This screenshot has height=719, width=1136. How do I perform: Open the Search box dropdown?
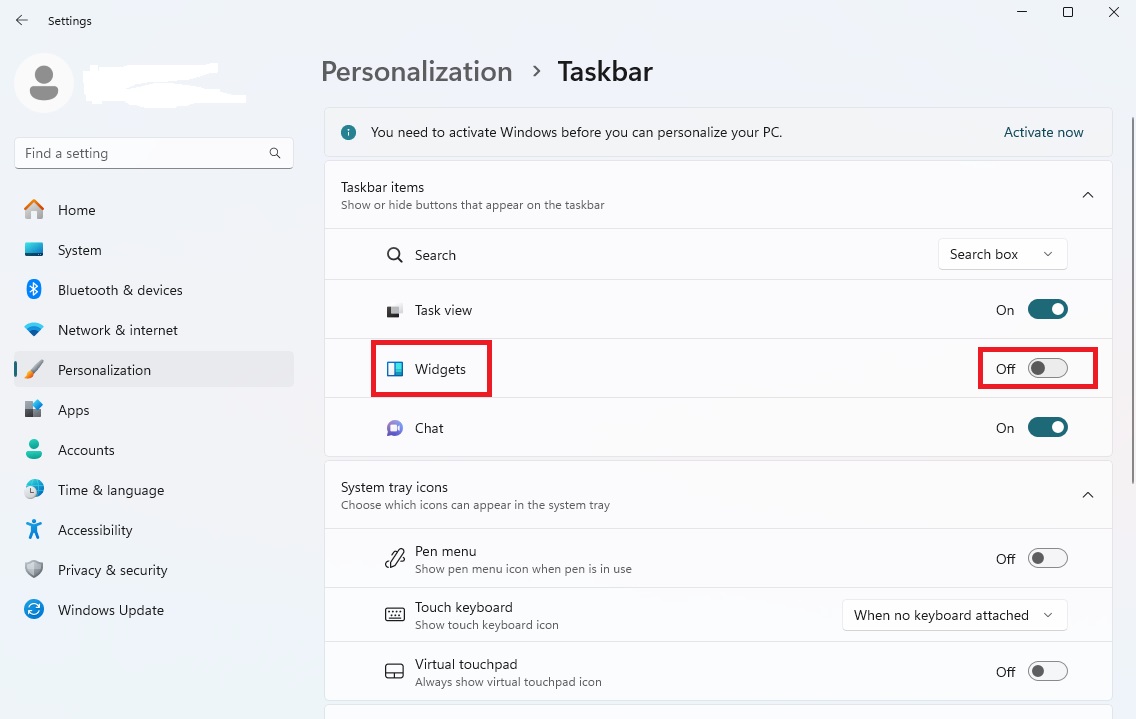coord(1003,254)
